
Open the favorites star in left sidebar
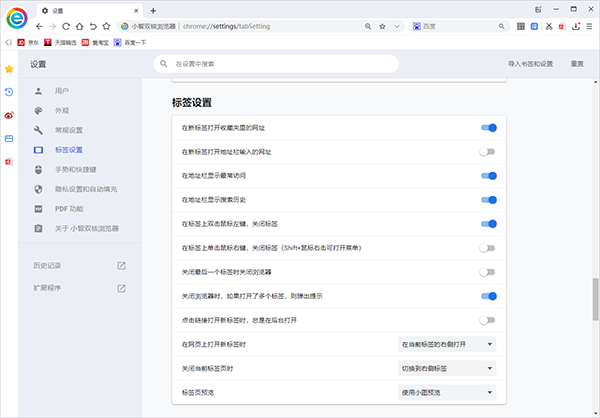click(x=9, y=69)
